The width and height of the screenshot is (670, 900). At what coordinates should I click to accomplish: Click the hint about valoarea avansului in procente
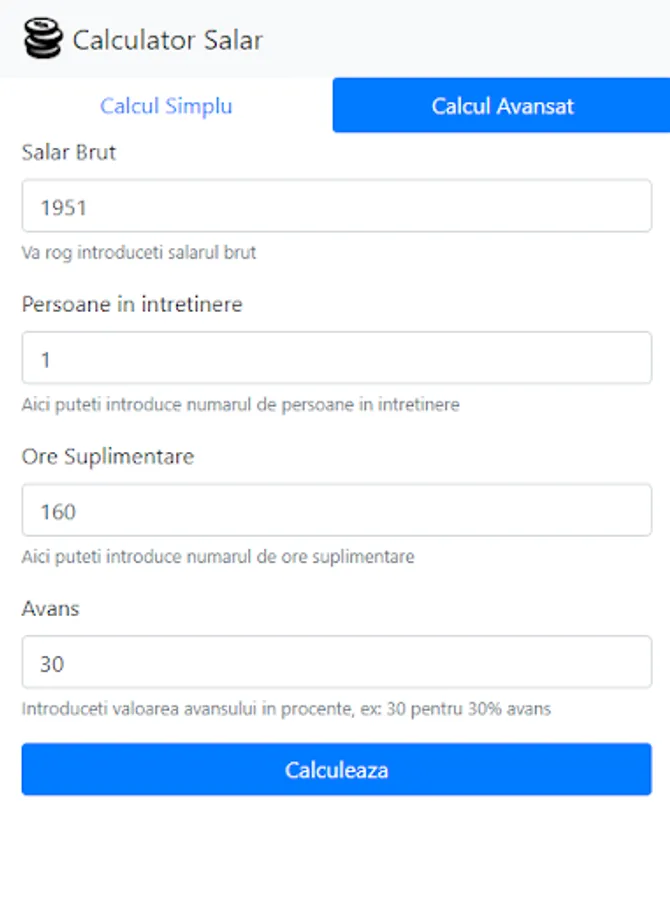click(286, 709)
